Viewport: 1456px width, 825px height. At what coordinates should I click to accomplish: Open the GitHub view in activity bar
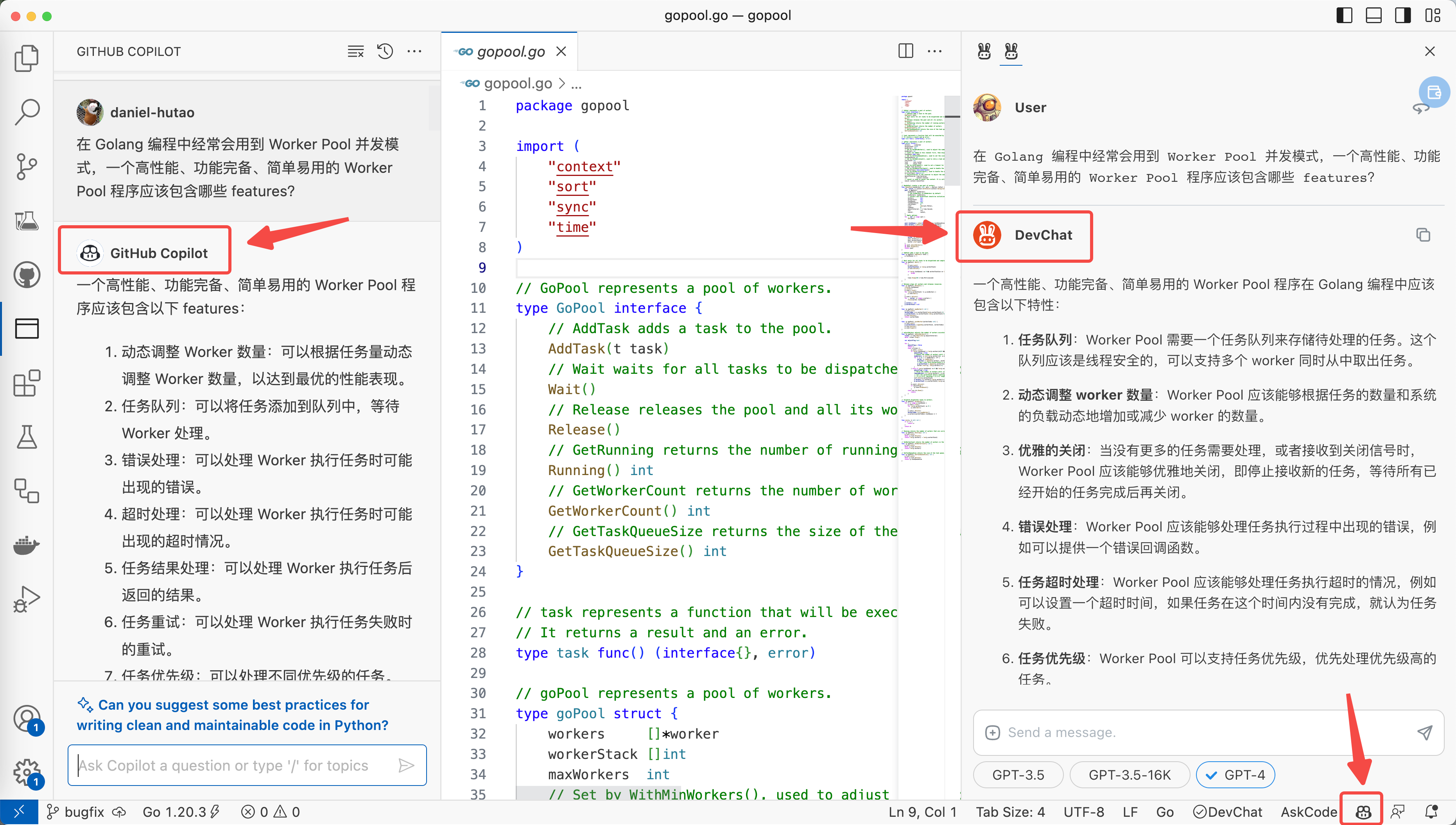27,275
